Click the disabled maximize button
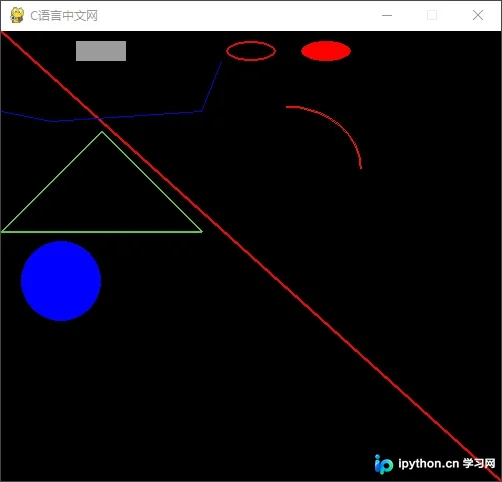The width and height of the screenshot is (502, 482). tap(432, 15)
